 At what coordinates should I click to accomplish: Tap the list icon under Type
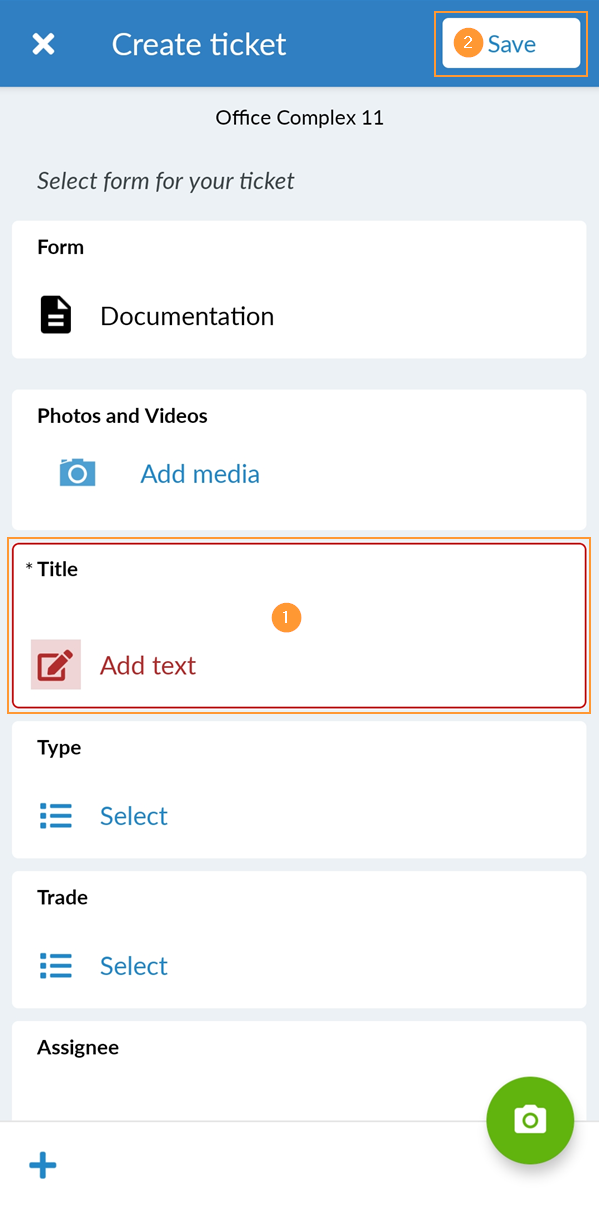(x=56, y=816)
